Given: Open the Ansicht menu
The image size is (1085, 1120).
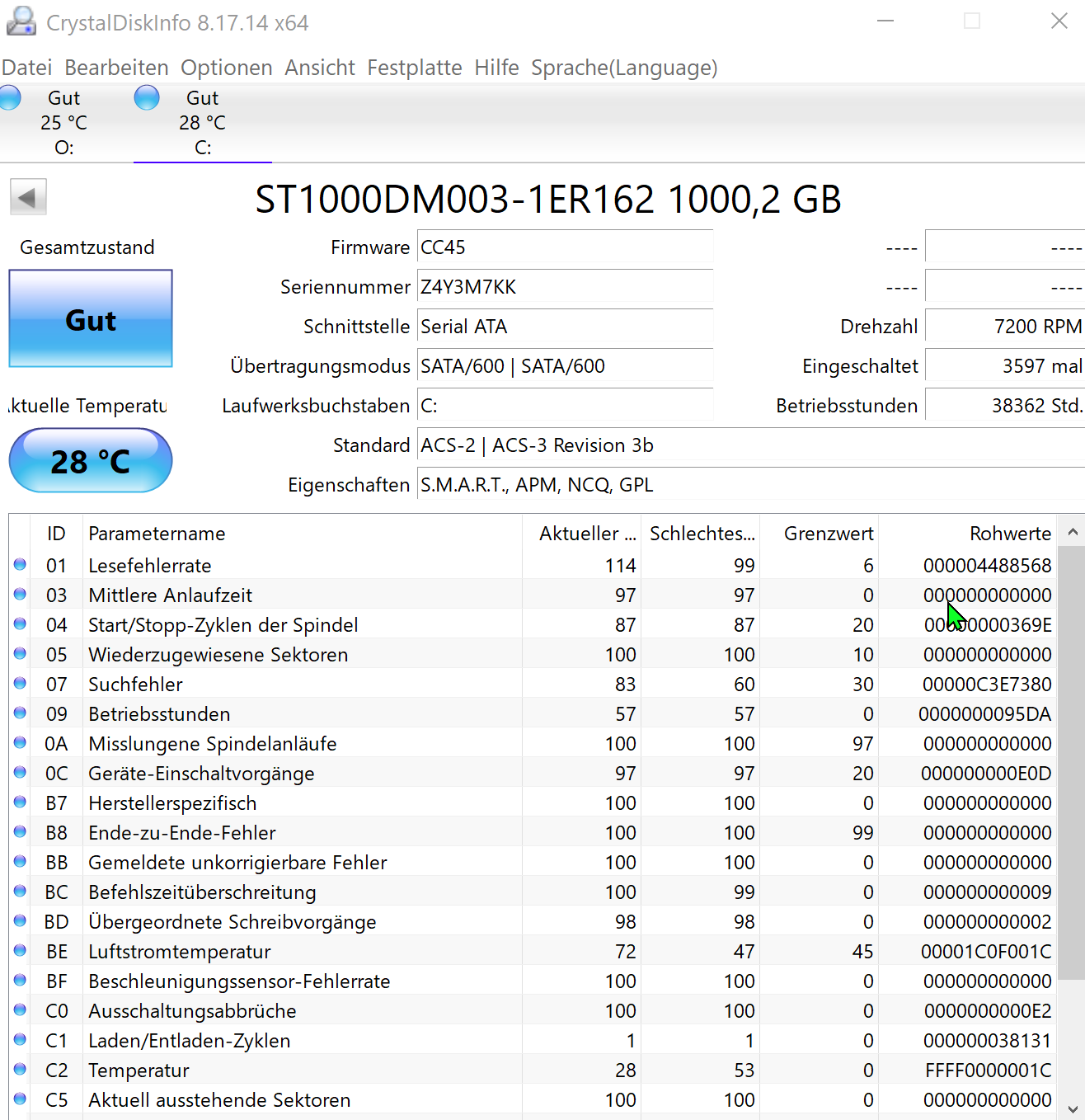Looking at the screenshot, I should (x=320, y=68).
